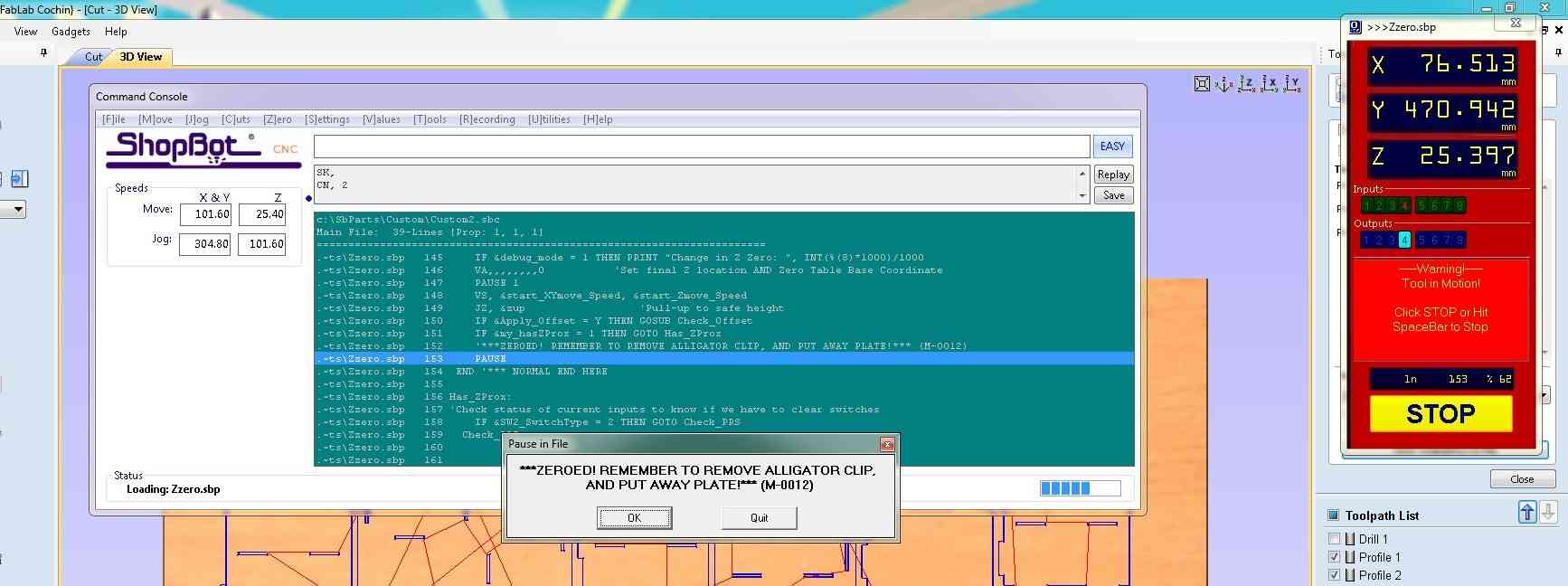Viewport: 1568px width, 586px height.
Task: Click the Drill 1 toolpath tool icon
Action: (x=1350, y=539)
